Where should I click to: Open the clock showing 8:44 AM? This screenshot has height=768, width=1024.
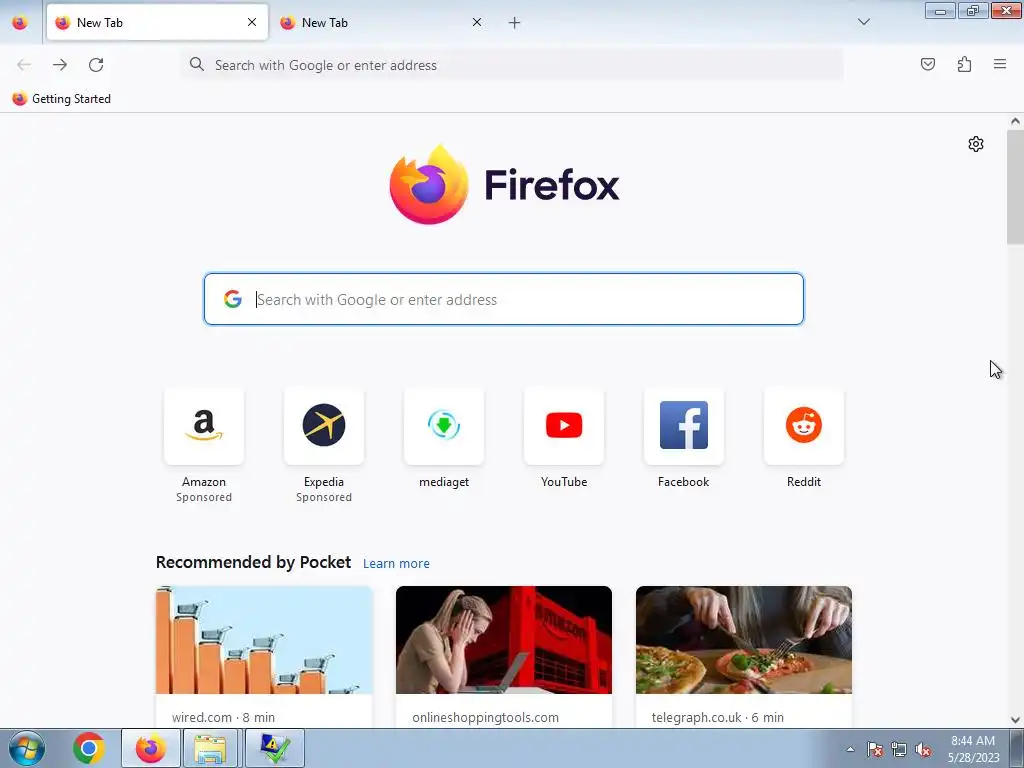pyautogui.click(x=974, y=748)
